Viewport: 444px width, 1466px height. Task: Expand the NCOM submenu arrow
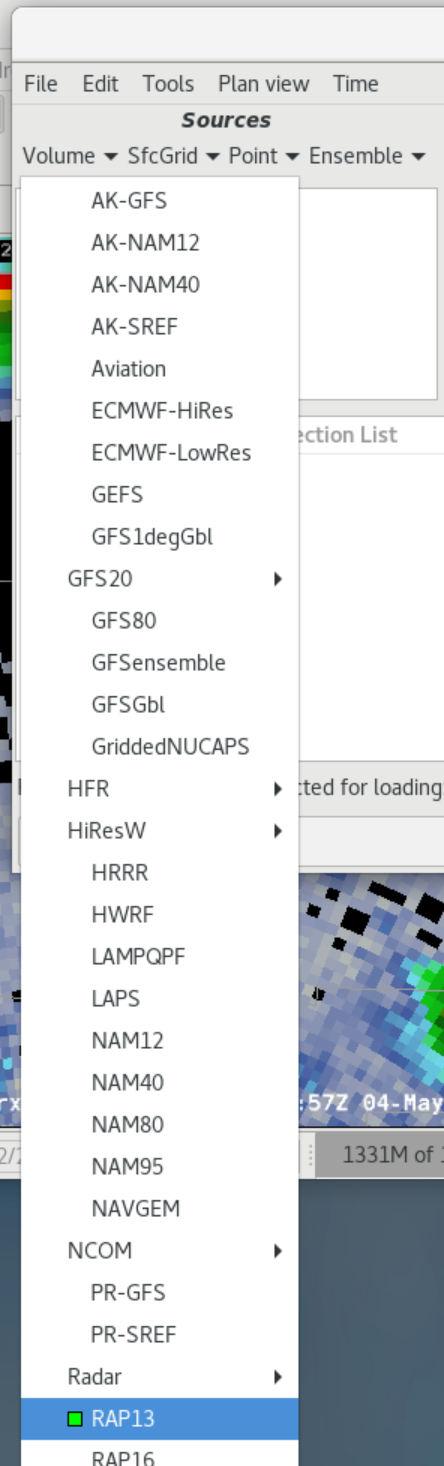[x=278, y=1251]
